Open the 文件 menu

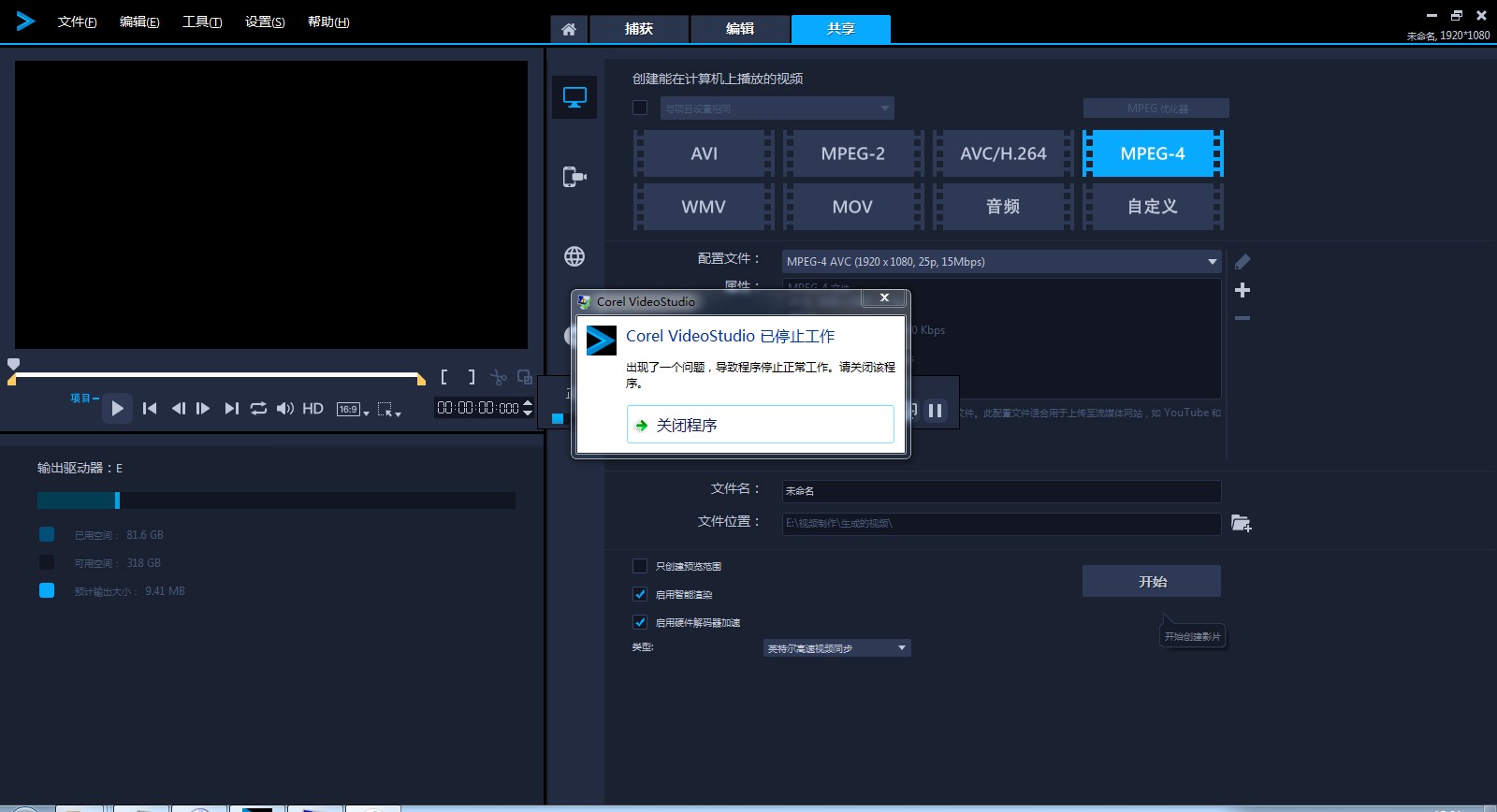[77, 22]
